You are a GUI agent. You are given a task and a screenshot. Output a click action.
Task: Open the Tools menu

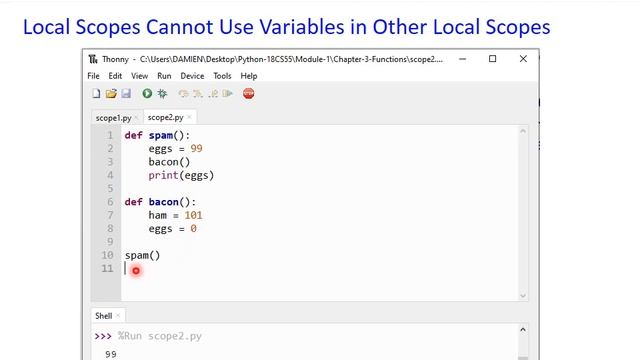tap(222, 76)
